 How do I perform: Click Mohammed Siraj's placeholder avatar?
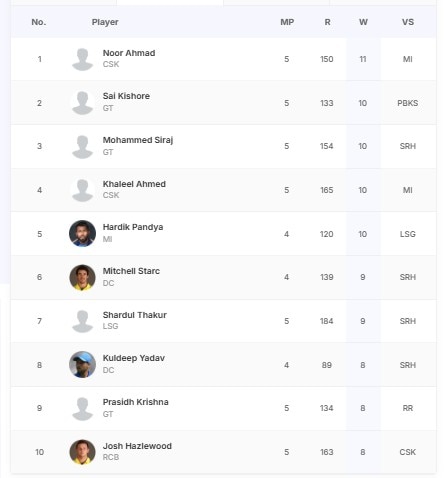click(82, 147)
